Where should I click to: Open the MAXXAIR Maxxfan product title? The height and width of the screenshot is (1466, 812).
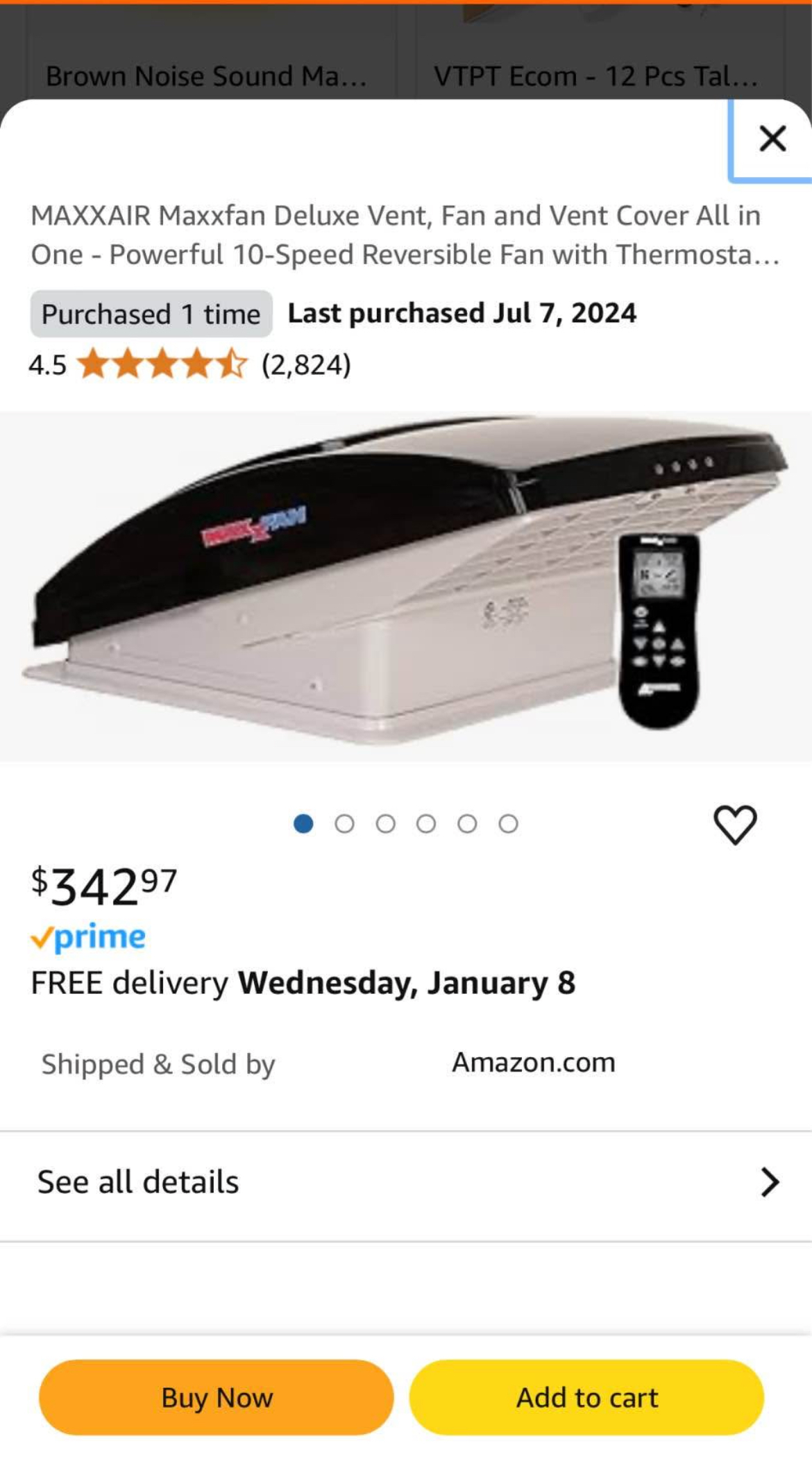(x=405, y=235)
